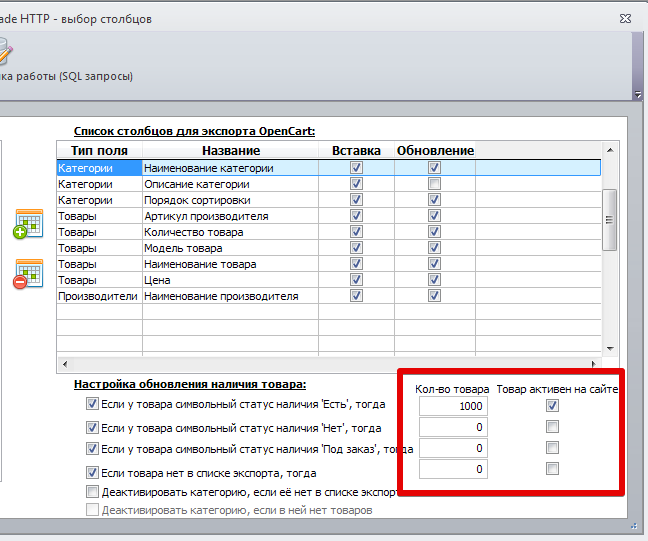This screenshot has height=541, width=648.
Task: Select the Наименование производителя cell
Action: [230, 296]
